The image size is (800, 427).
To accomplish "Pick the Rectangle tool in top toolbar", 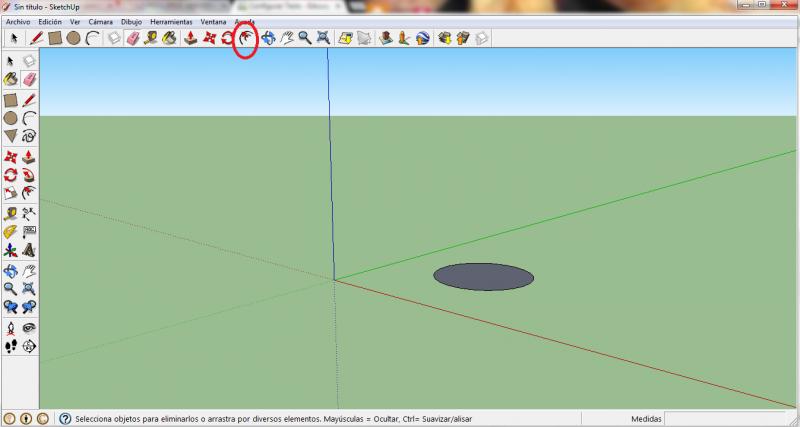I will (x=55, y=38).
